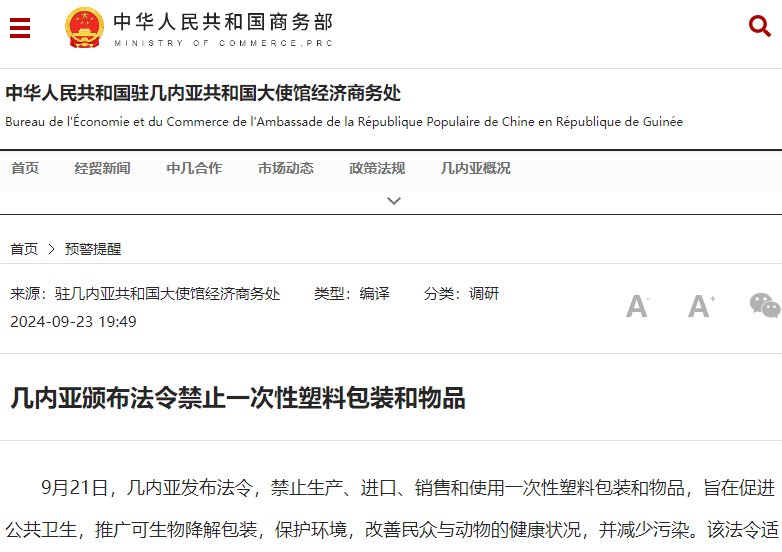Click the French bureau subtitle text

click(x=344, y=122)
